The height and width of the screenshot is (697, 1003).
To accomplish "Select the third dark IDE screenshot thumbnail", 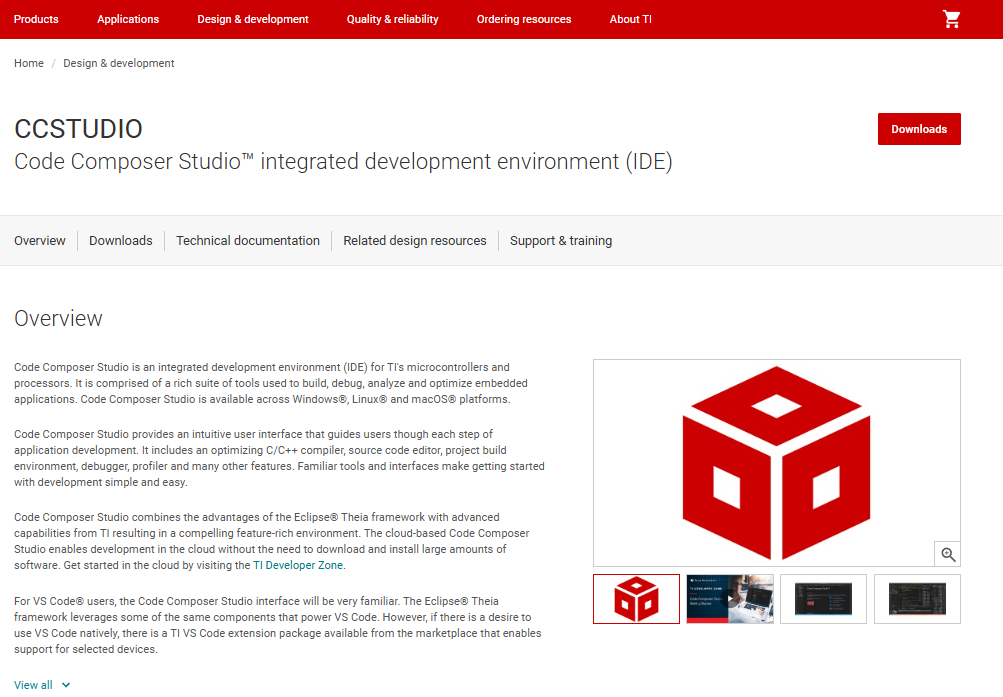I will pyautogui.click(x=823, y=599).
